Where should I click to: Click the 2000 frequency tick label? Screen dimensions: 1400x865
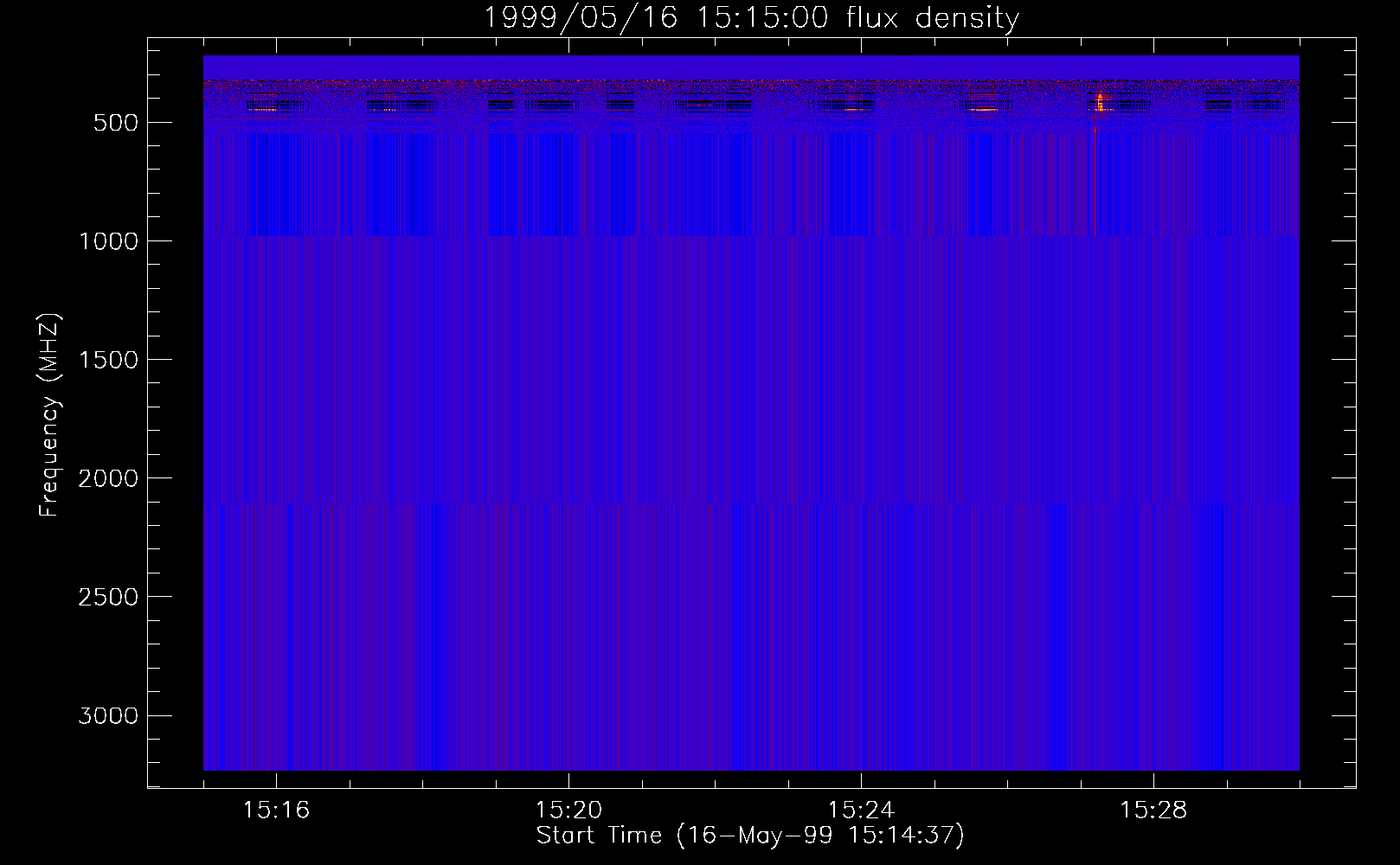[x=108, y=478]
